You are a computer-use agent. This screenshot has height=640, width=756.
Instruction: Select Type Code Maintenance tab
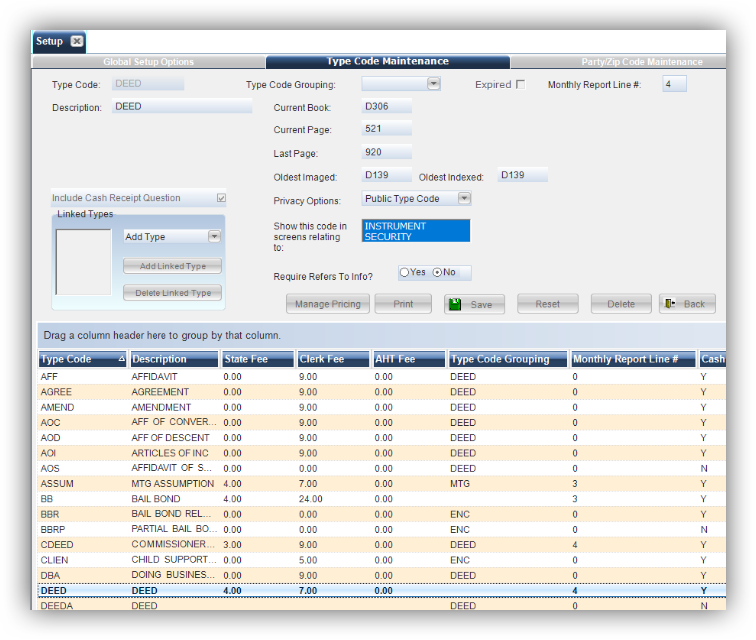[x=388, y=61]
